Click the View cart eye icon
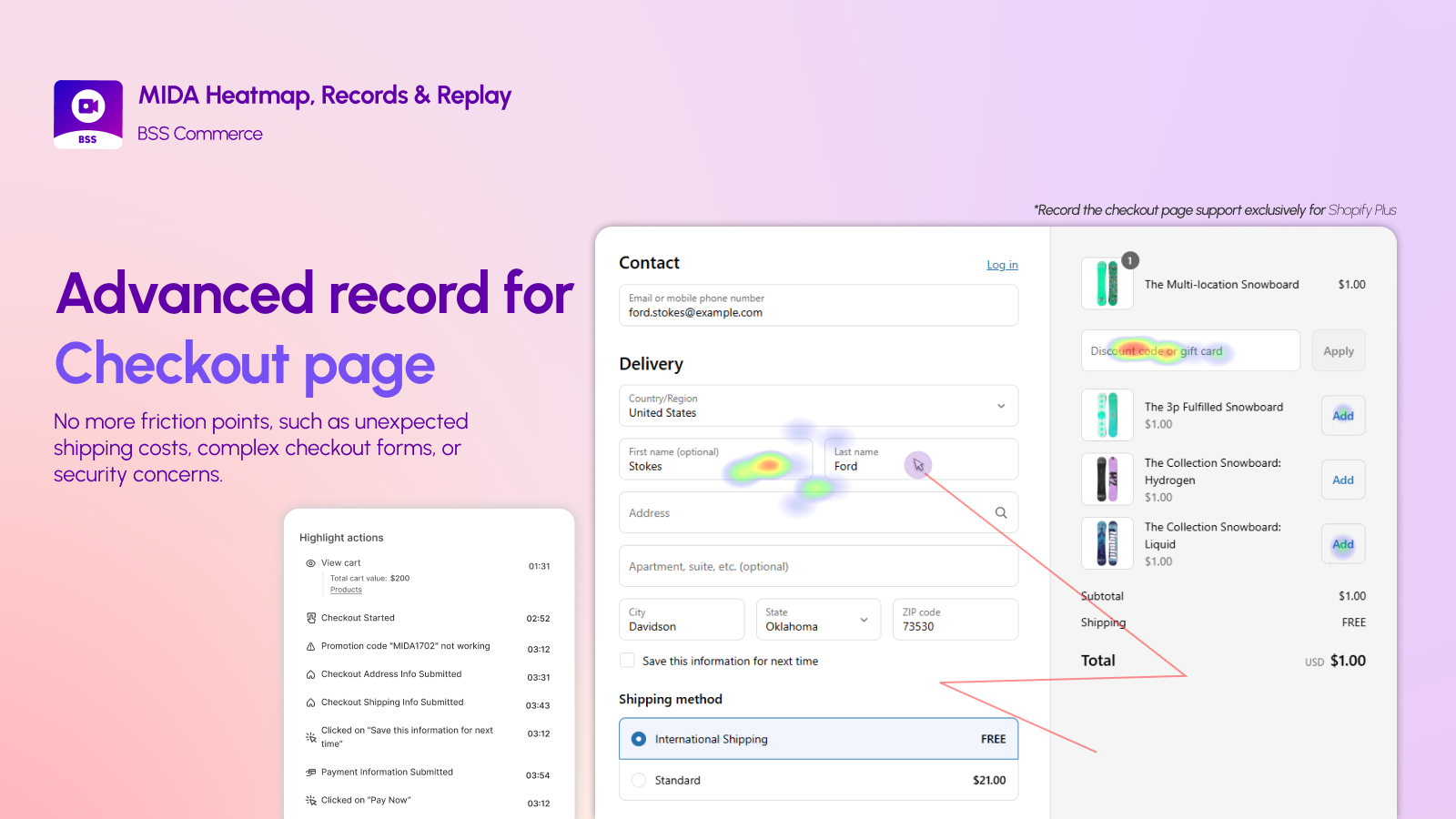1456x819 pixels. click(x=310, y=563)
